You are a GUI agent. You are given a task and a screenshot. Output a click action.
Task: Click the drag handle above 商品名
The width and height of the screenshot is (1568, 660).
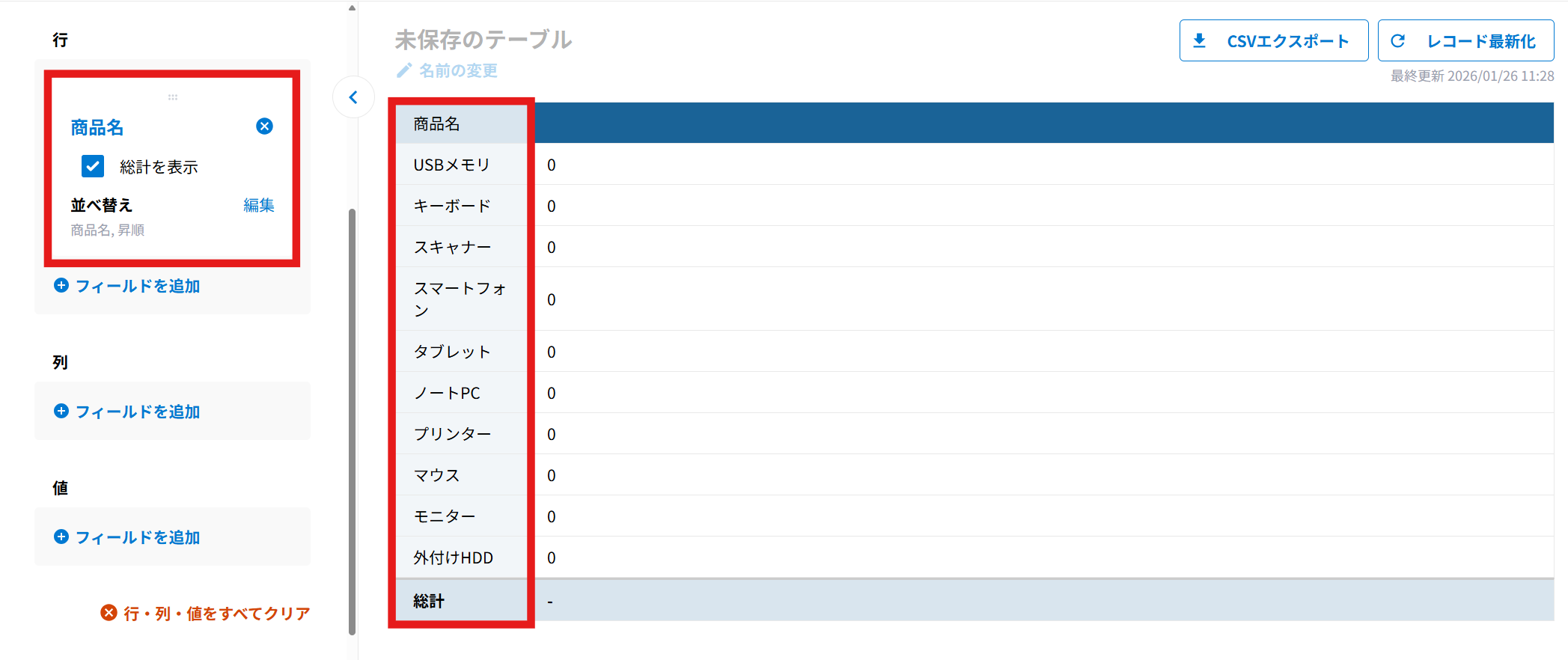coord(173,97)
